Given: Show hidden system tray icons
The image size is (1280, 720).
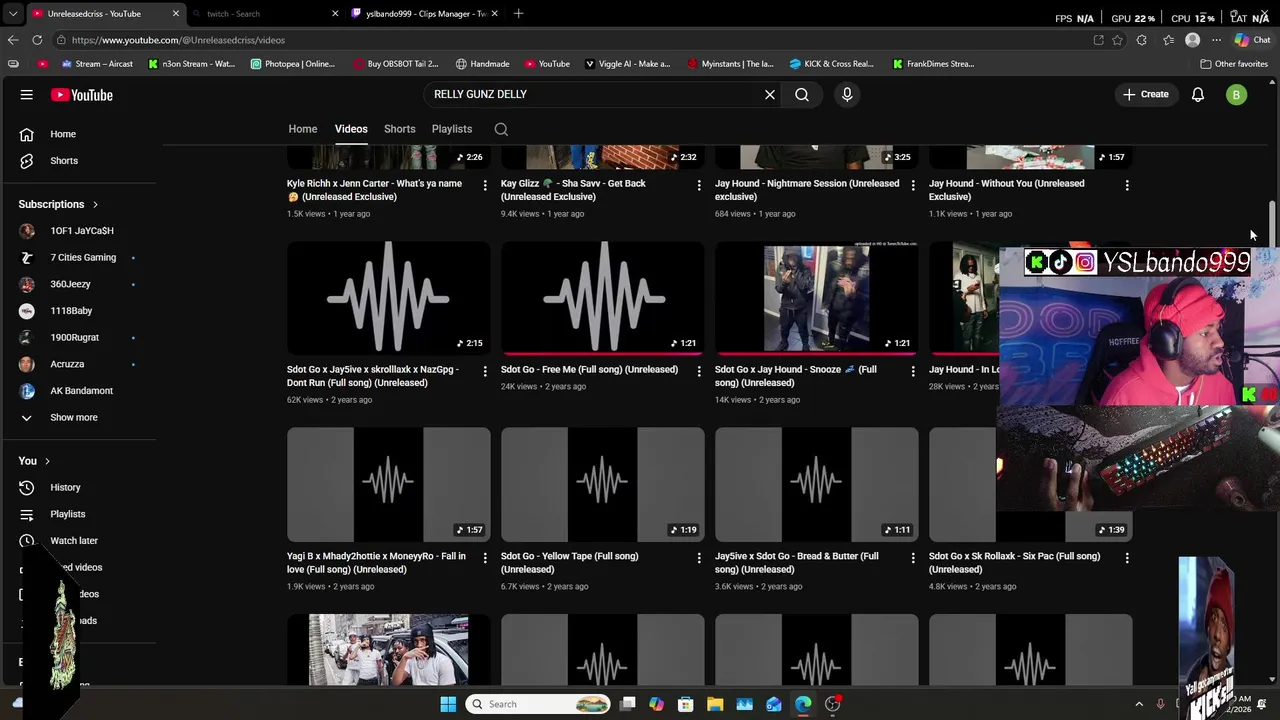Looking at the screenshot, I should tap(1139, 704).
